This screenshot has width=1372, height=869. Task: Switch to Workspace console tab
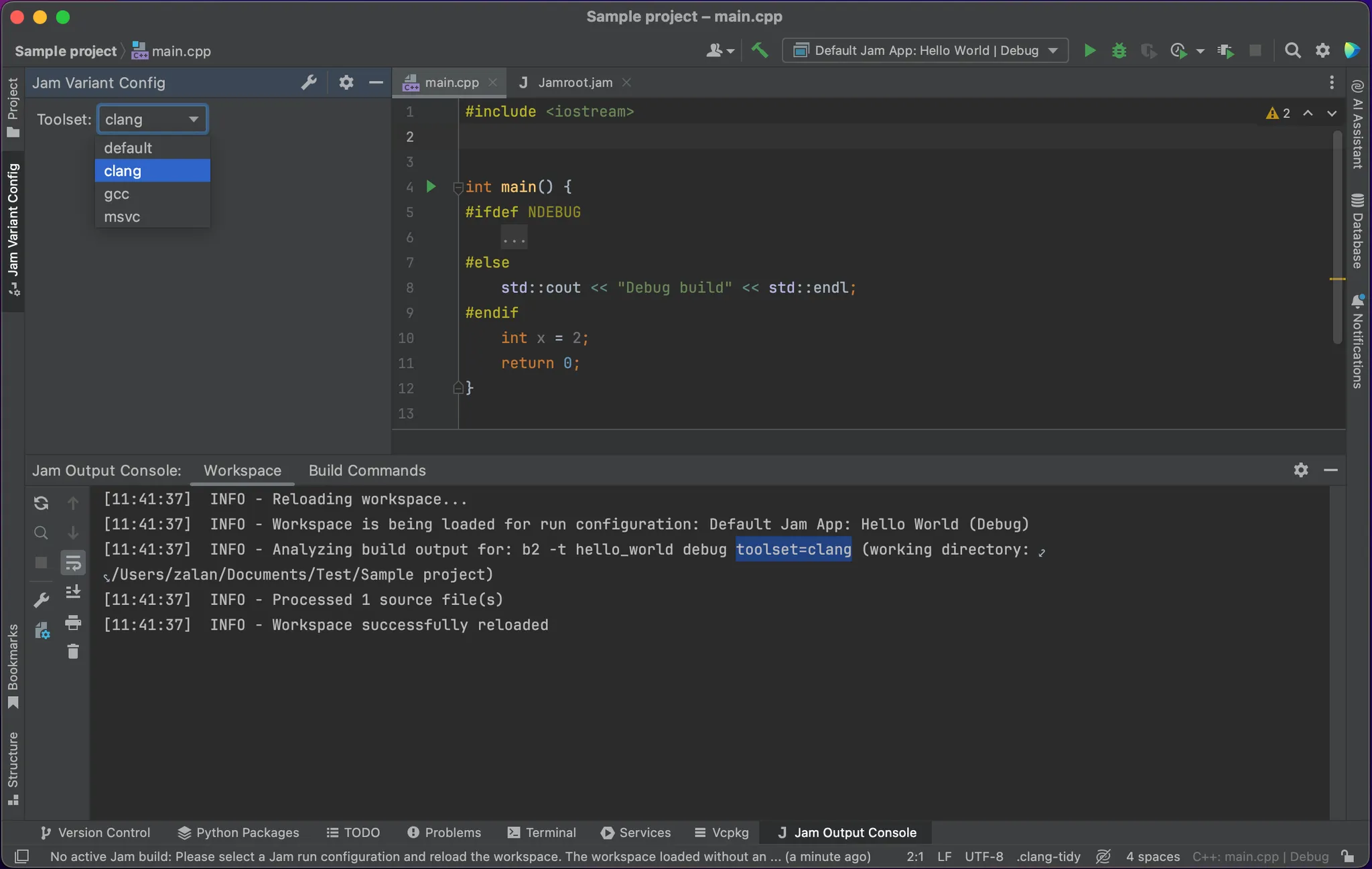pyautogui.click(x=243, y=470)
